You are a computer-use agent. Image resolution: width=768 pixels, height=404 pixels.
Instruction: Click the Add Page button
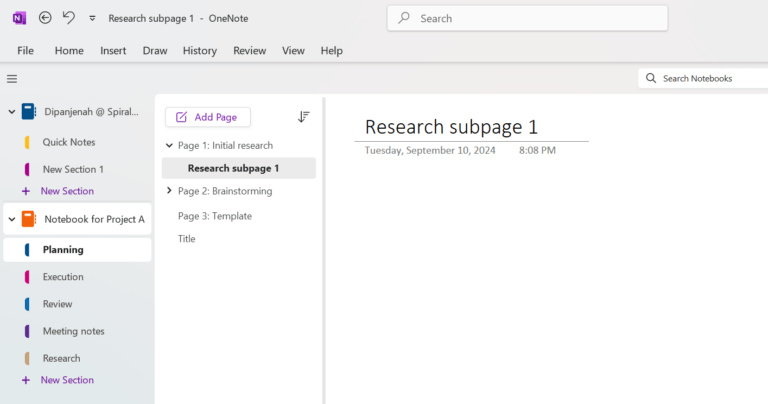[x=208, y=117]
